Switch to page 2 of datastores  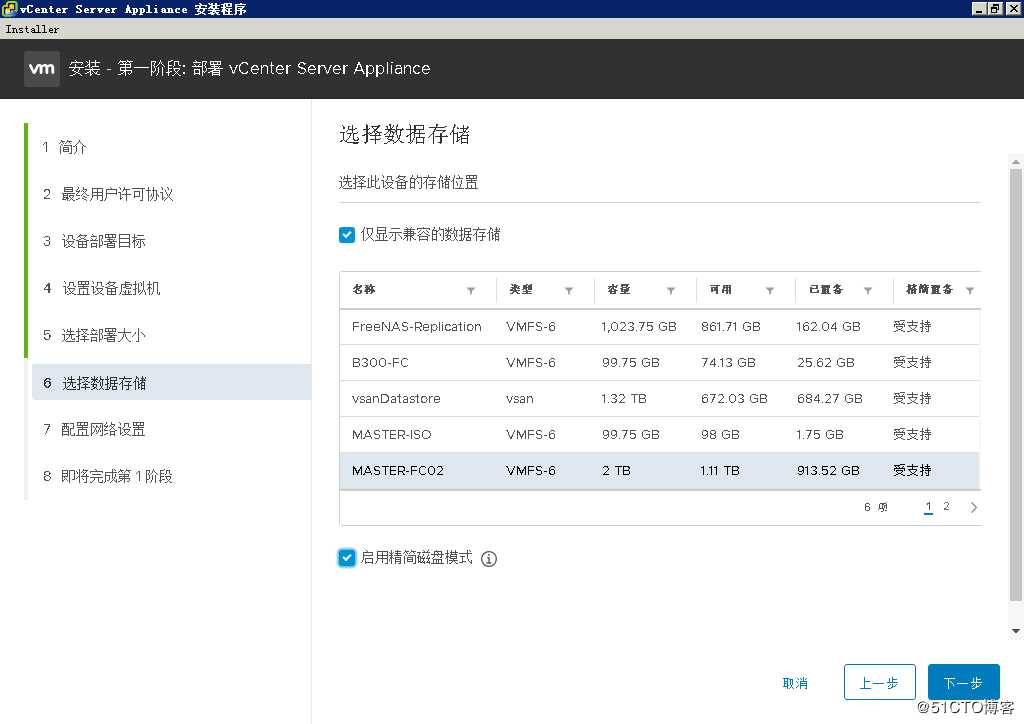point(946,506)
